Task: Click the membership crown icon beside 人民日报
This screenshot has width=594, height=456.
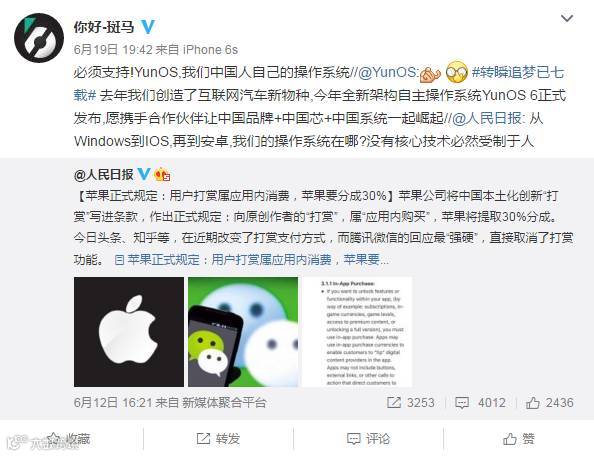Action: pyautogui.click(x=162, y=174)
